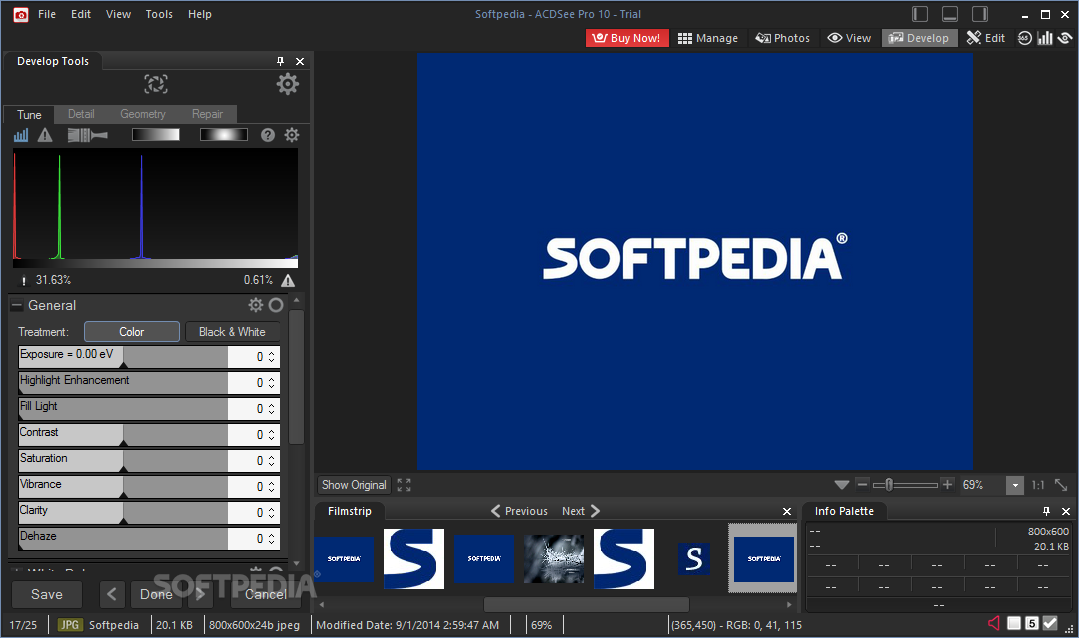The image size is (1079, 638).
Task: Open the Help menu
Action: click(x=200, y=14)
